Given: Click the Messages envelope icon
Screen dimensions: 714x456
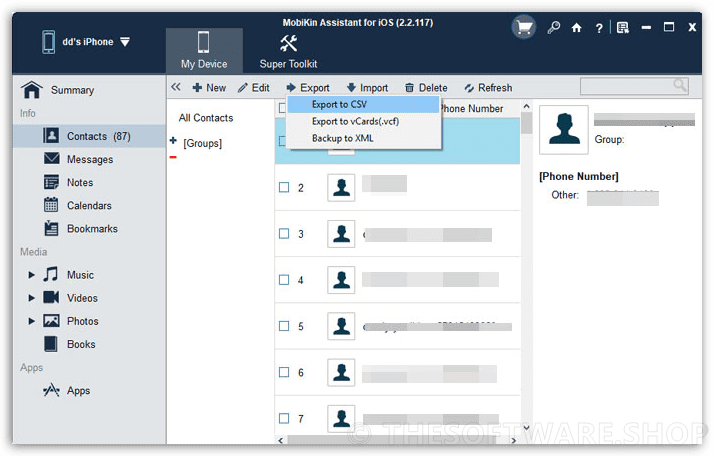Looking at the screenshot, I should click(51, 158).
